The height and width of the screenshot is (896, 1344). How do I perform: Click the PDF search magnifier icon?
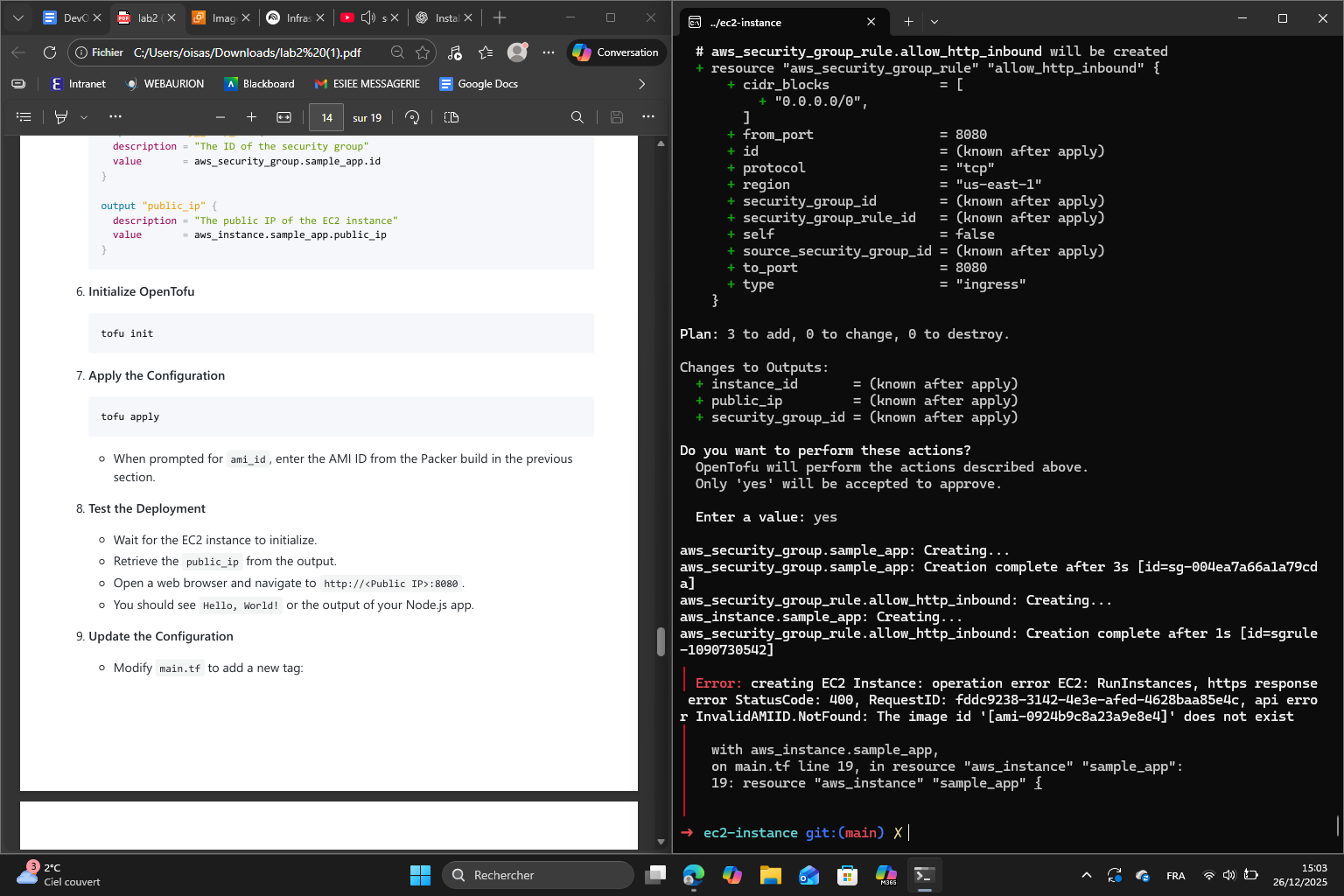coord(577,117)
